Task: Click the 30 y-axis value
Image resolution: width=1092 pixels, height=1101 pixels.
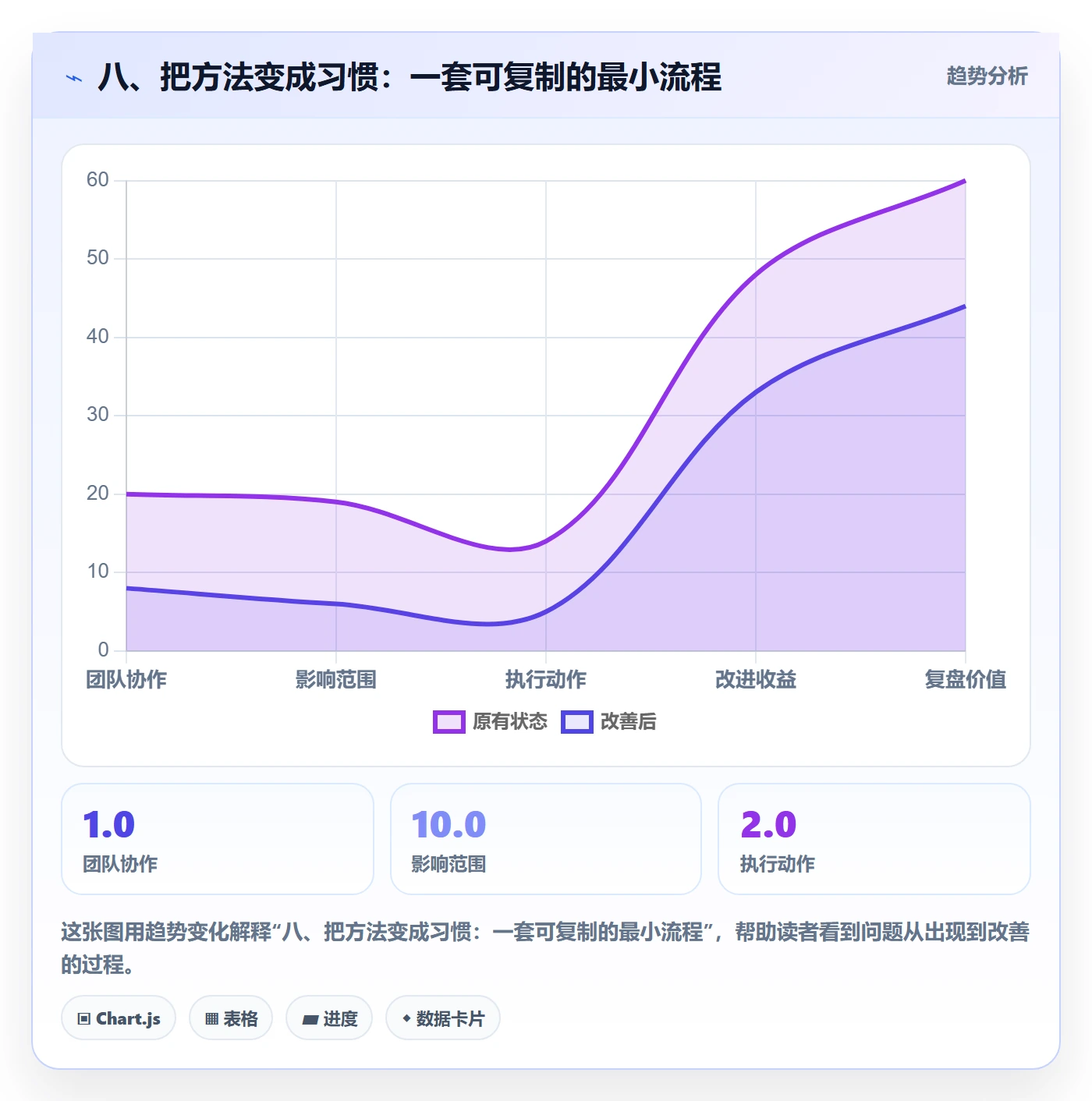Action: 97,415
